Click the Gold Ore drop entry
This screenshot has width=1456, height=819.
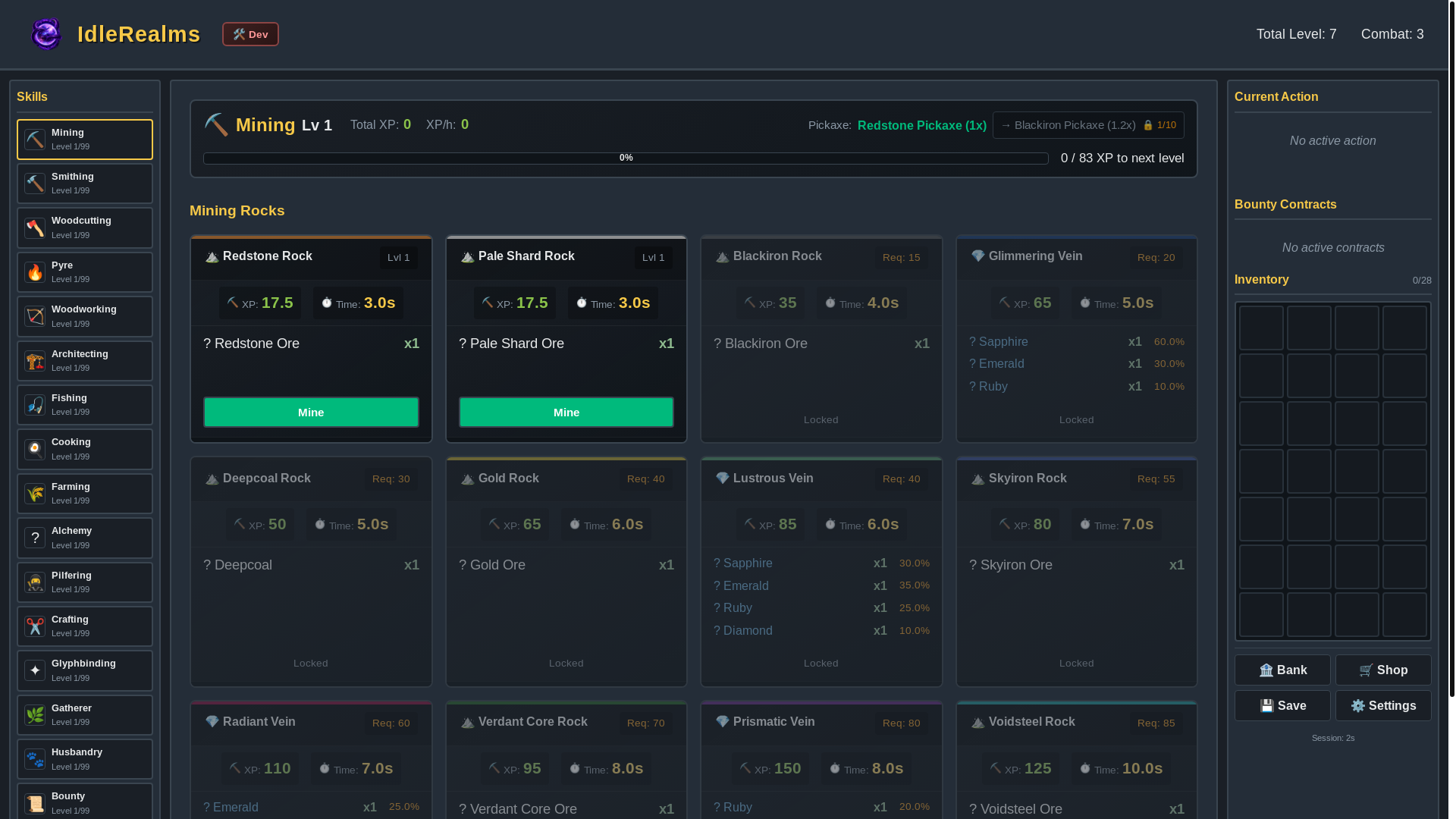pyautogui.click(x=566, y=565)
